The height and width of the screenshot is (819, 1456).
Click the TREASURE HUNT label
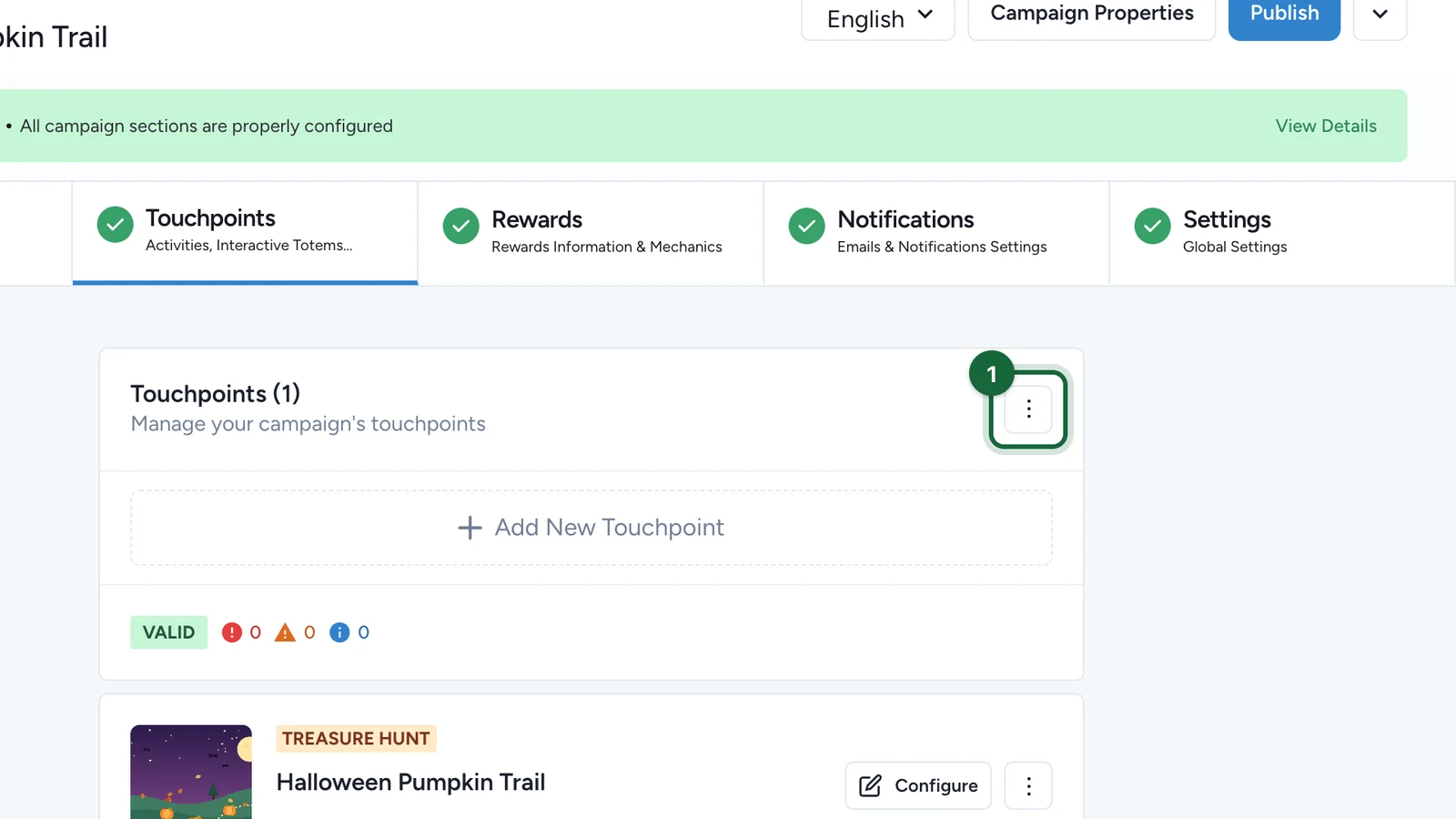[356, 738]
